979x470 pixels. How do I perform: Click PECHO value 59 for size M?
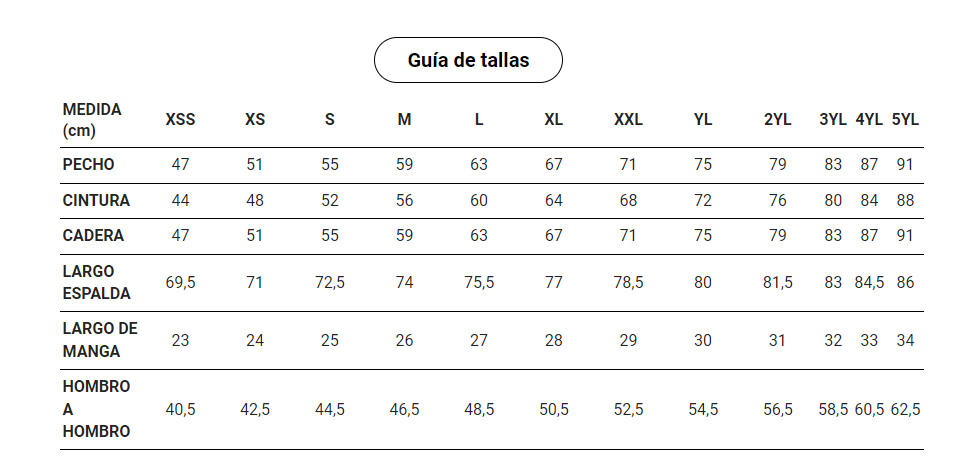pos(404,165)
